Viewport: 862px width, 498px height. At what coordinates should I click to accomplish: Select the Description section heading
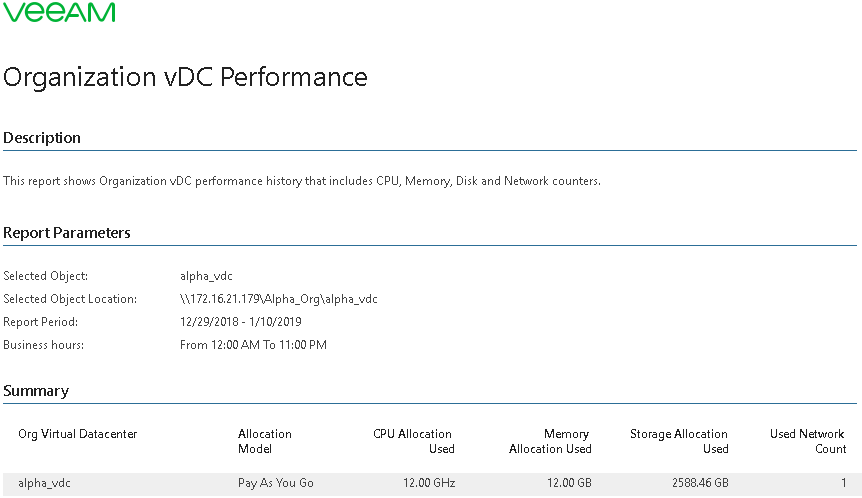tap(42, 138)
